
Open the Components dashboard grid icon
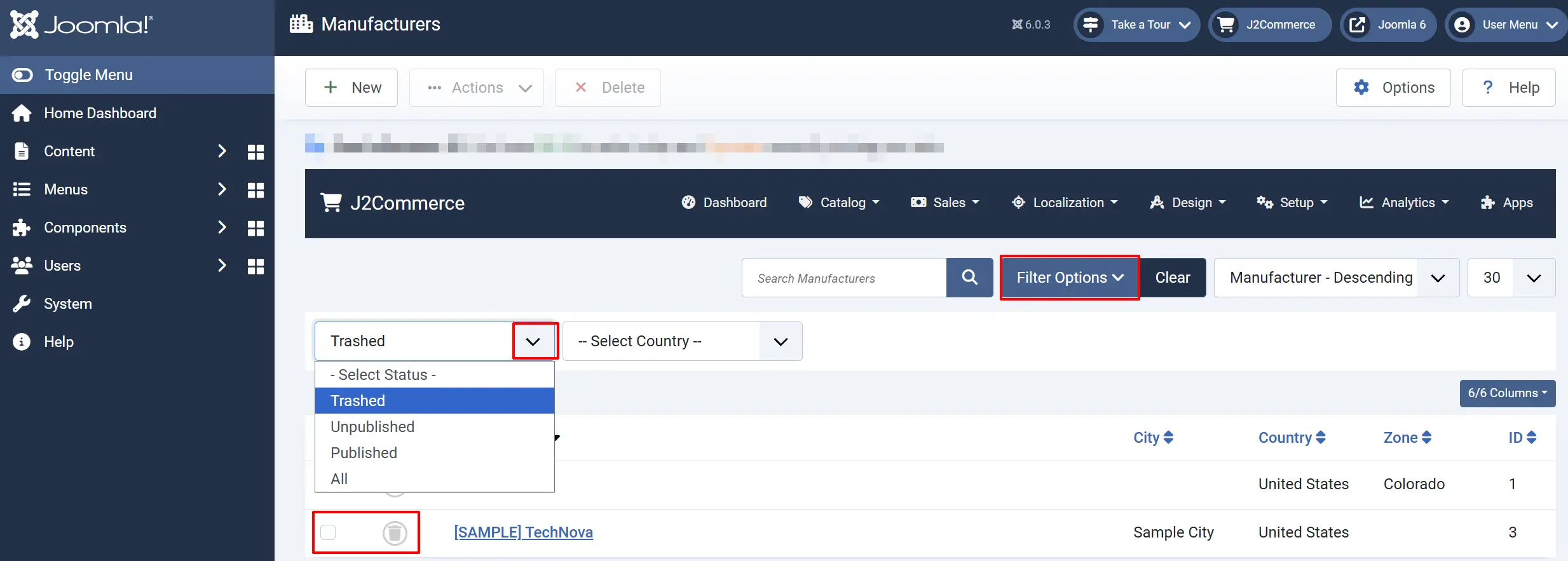(256, 228)
